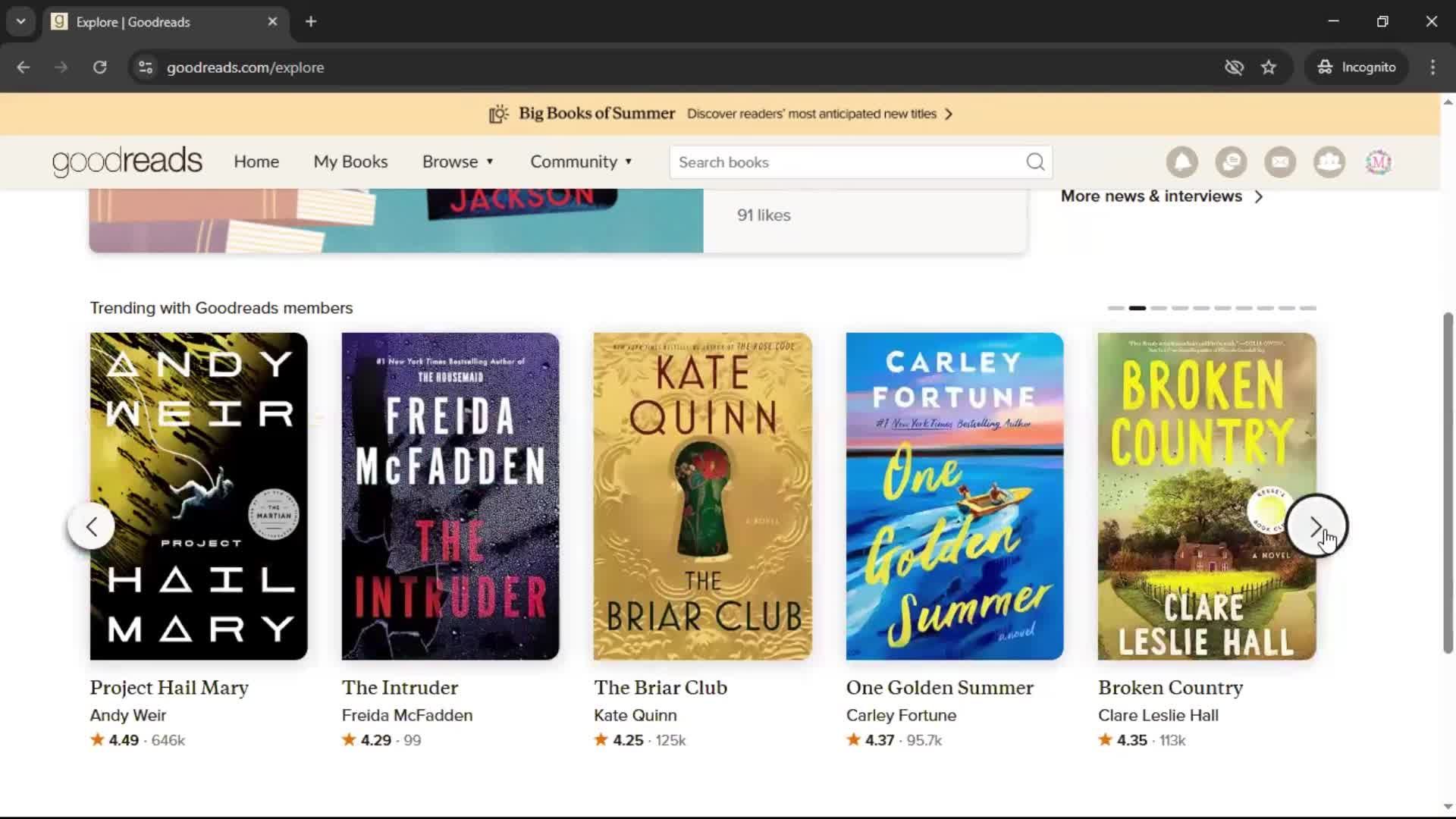Open Project Hail Mary cover
The height and width of the screenshot is (819, 1456).
[x=199, y=496]
